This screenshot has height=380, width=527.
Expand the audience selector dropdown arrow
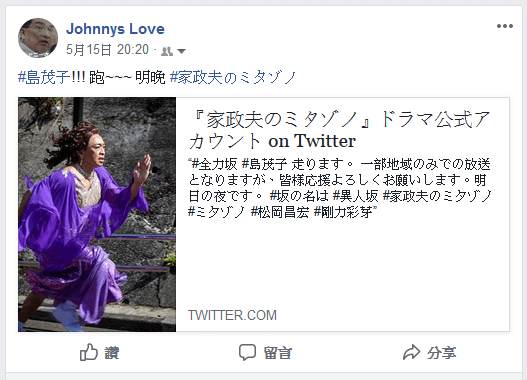coord(181,51)
